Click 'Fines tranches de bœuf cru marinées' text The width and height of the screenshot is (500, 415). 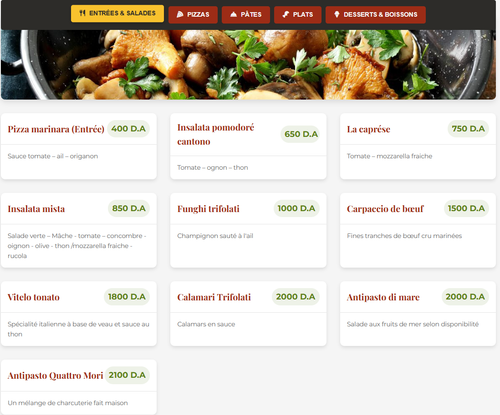click(404, 236)
